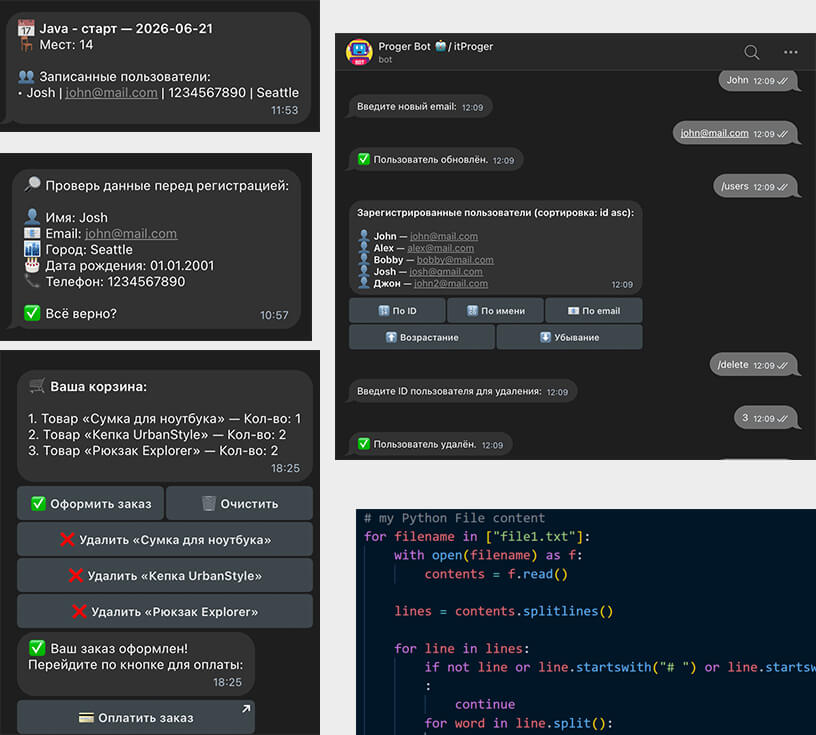Open the sent john@mail.com link in chat

pyautogui.click(x=715, y=133)
